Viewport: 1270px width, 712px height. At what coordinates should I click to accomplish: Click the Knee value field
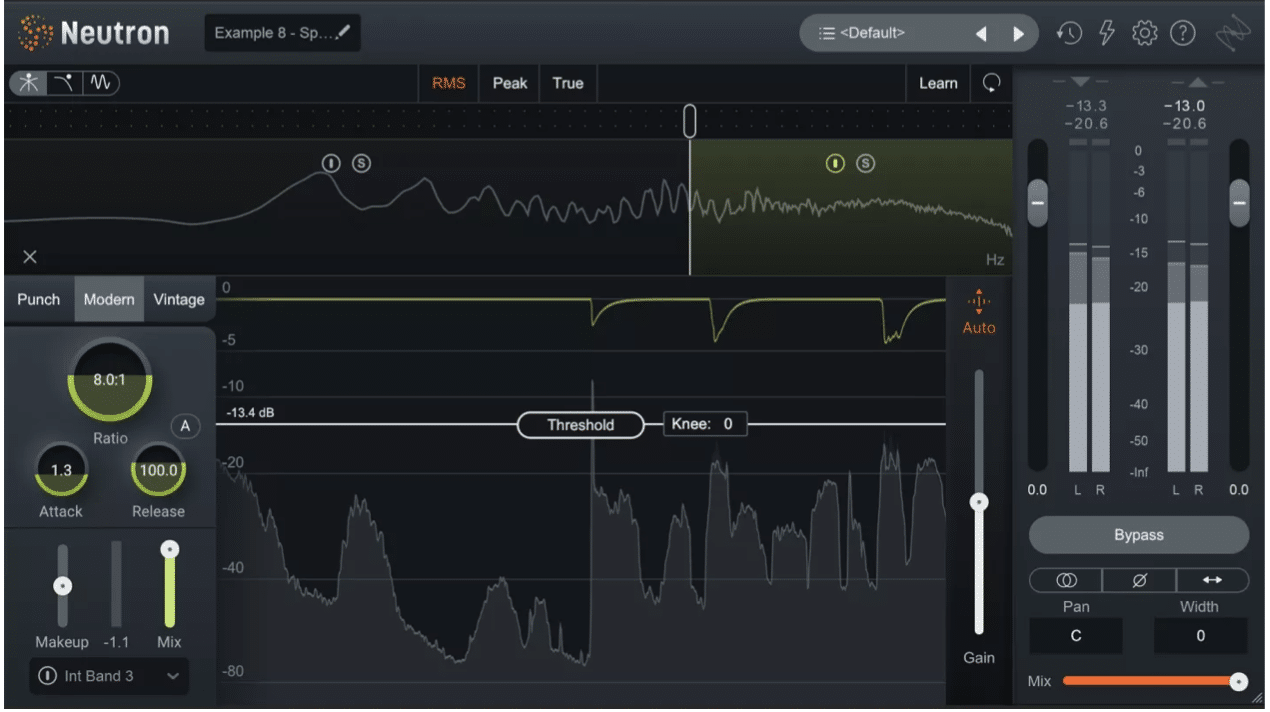705,424
